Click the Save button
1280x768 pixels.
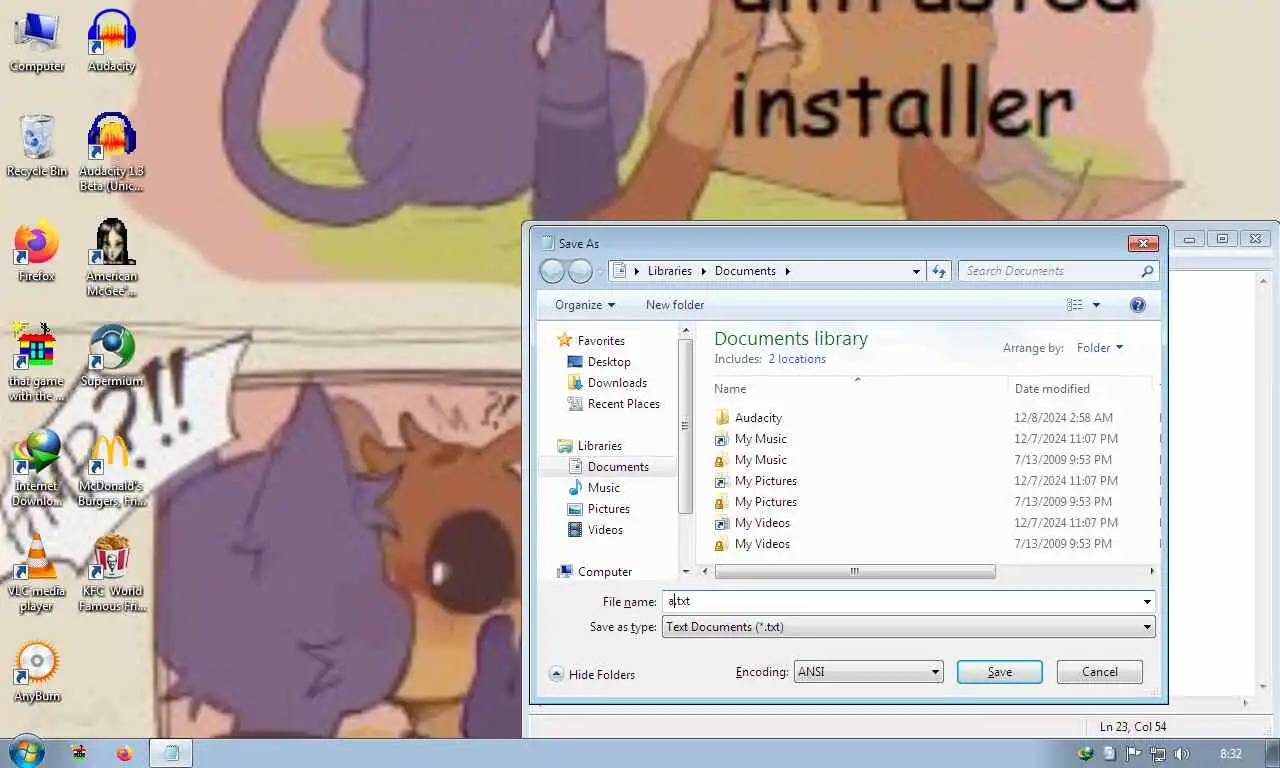coord(999,672)
